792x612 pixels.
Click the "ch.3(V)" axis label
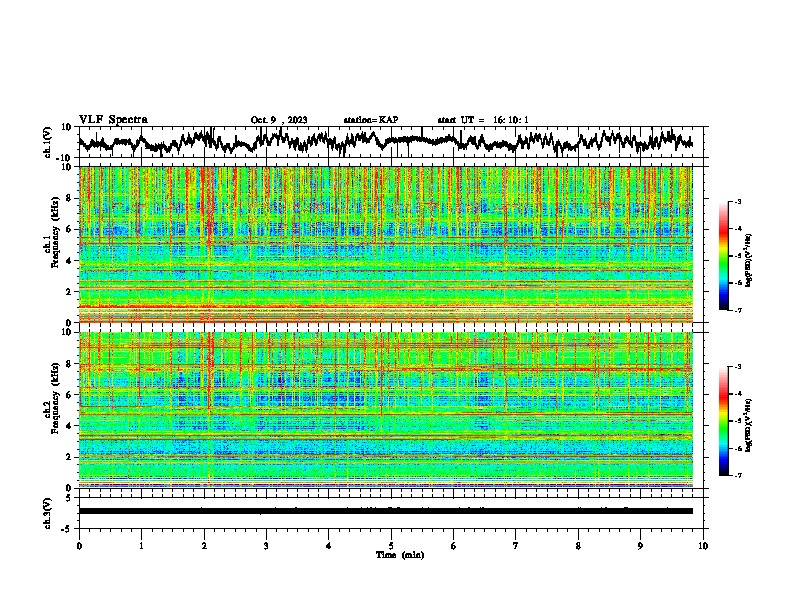[x=48, y=513]
